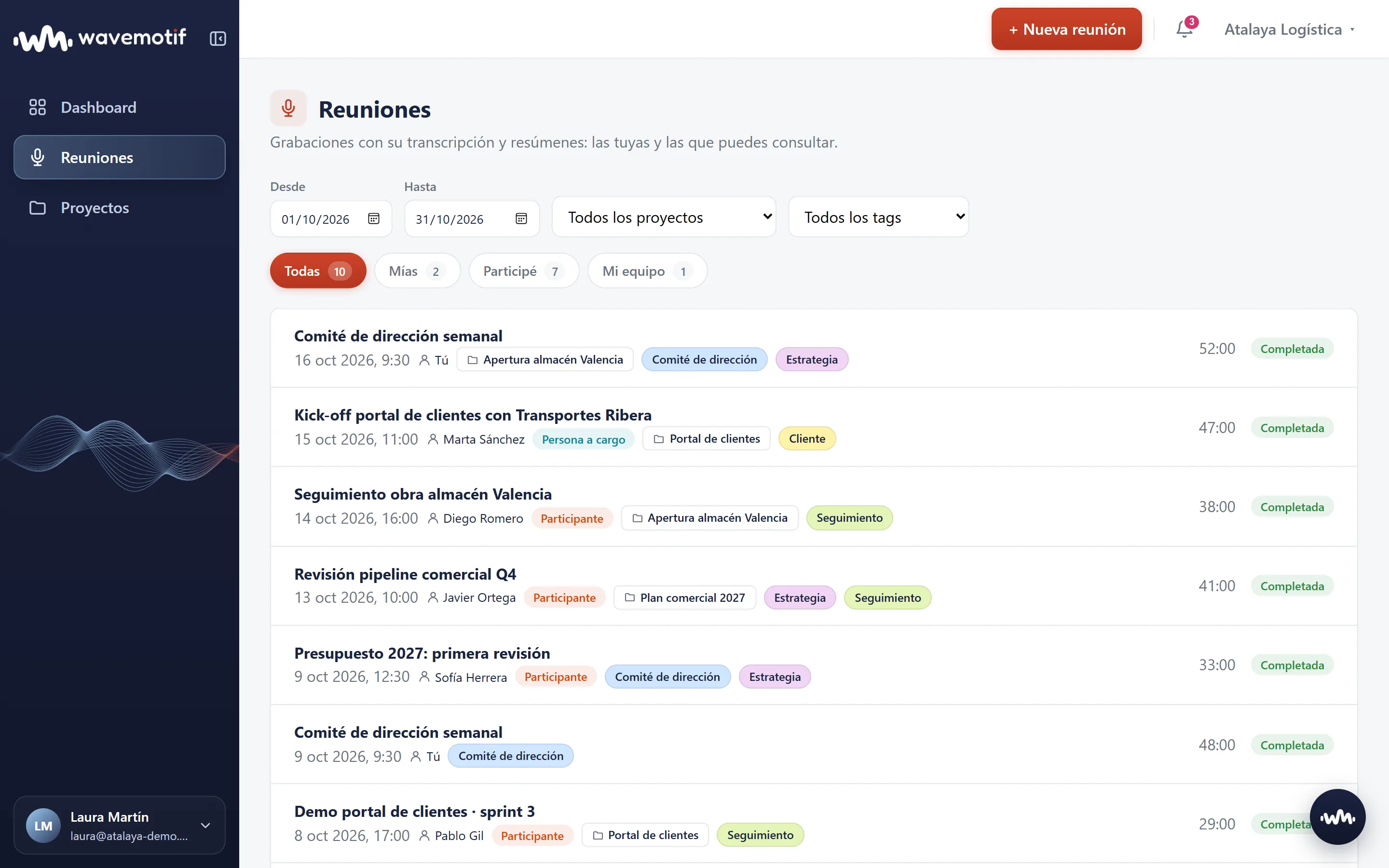The height and width of the screenshot is (868, 1389).
Task: Open the Hasta date calendar picker icon
Action: [x=521, y=219]
